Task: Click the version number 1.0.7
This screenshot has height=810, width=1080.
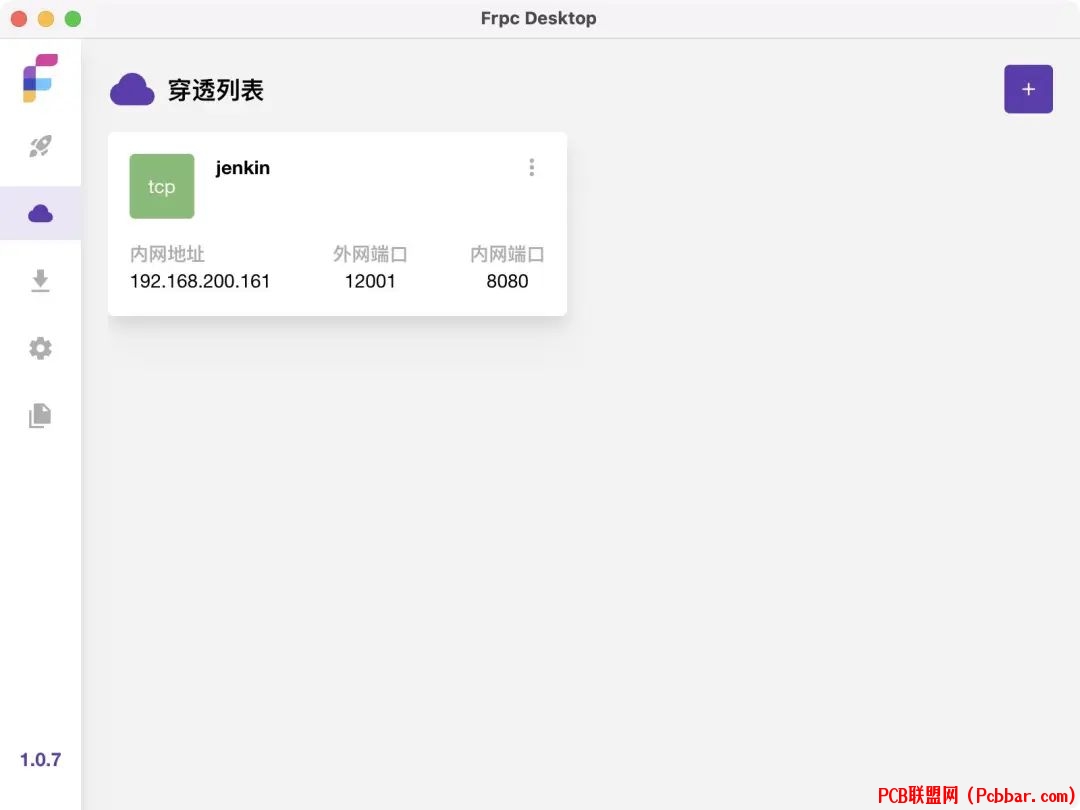Action: click(40, 760)
